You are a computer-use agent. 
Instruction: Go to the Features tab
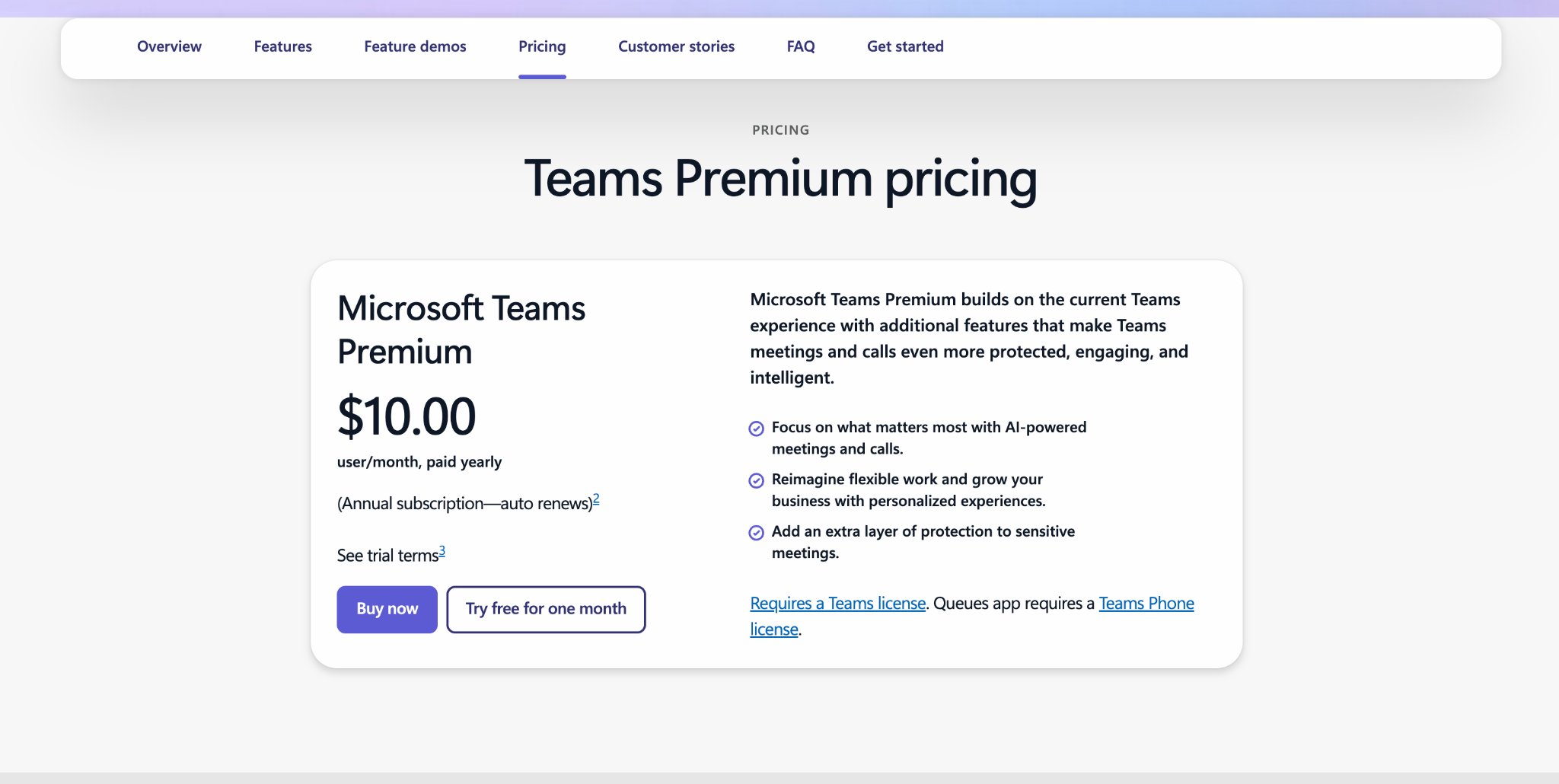coord(282,46)
